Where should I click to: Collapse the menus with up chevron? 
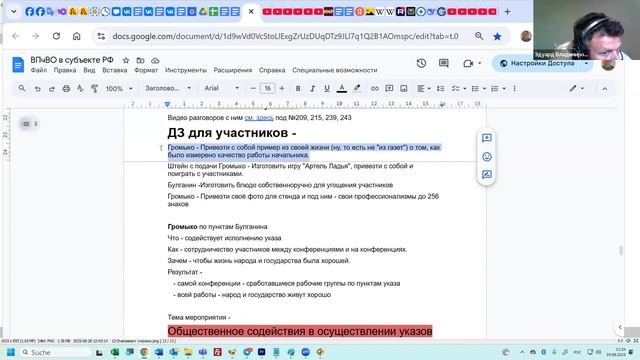[x=604, y=89]
